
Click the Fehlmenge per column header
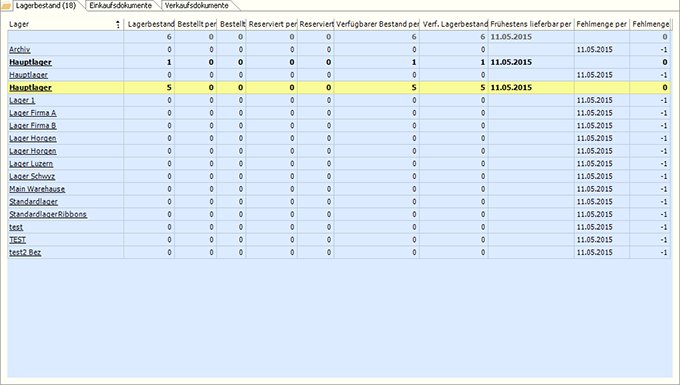(x=602, y=24)
